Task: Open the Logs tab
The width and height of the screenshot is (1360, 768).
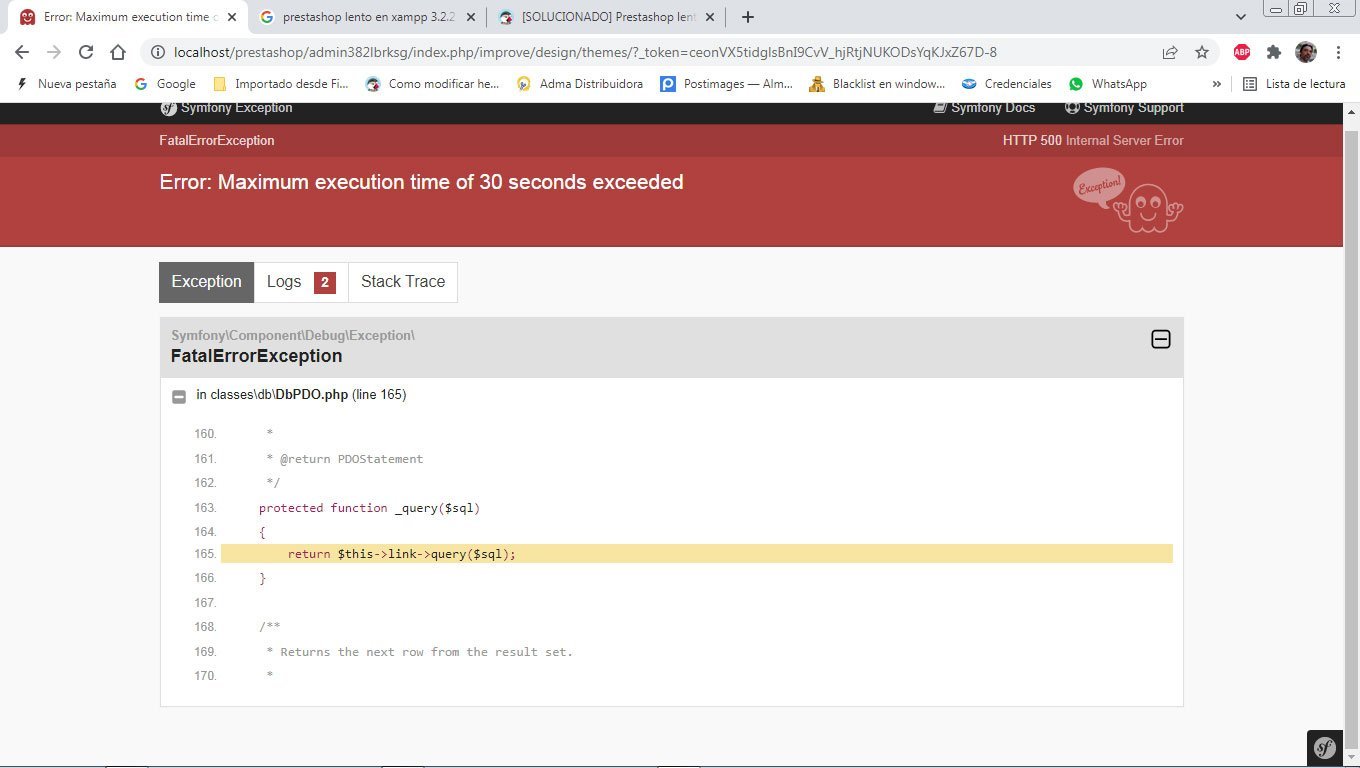Action: click(x=301, y=282)
